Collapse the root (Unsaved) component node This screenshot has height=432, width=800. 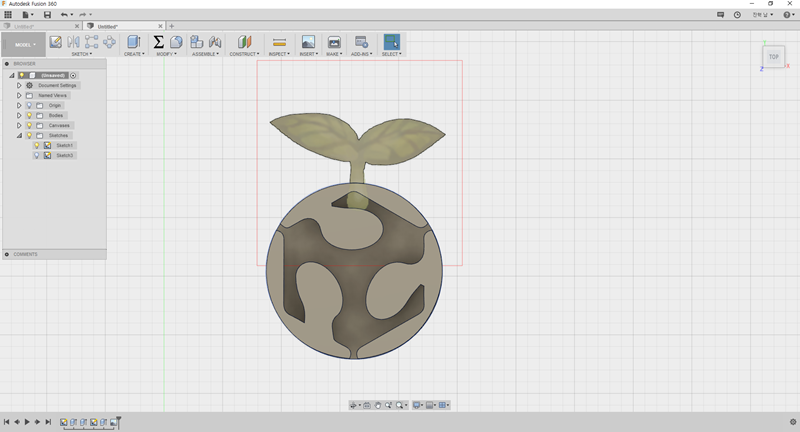(12, 75)
